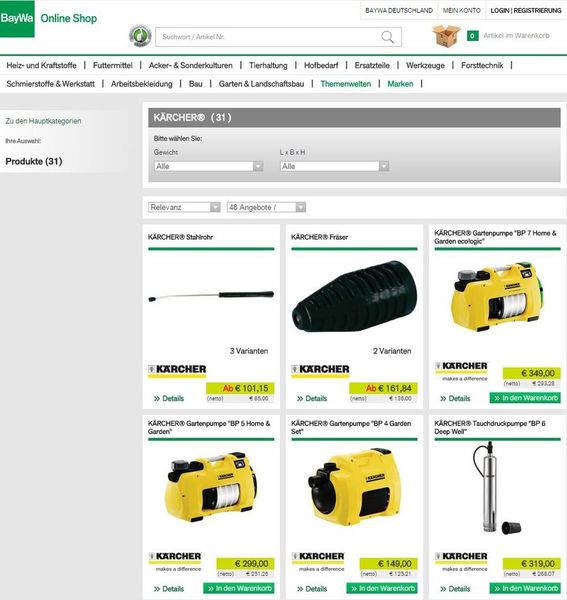The image size is (567, 600).
Task: Click the BayWa logo
Action: [17, 18]
